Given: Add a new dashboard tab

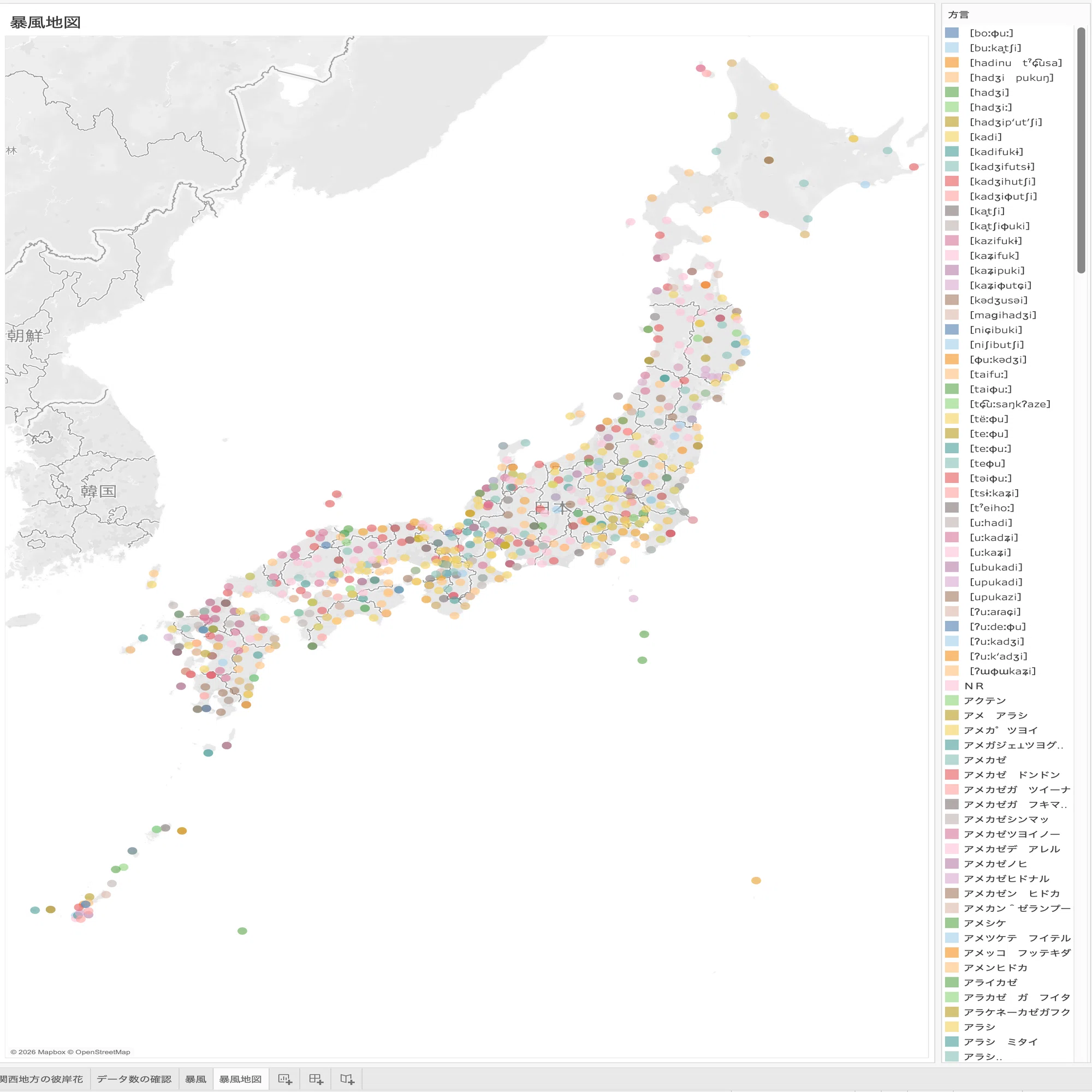Looking at the screenshot, I should point(316,1079).
